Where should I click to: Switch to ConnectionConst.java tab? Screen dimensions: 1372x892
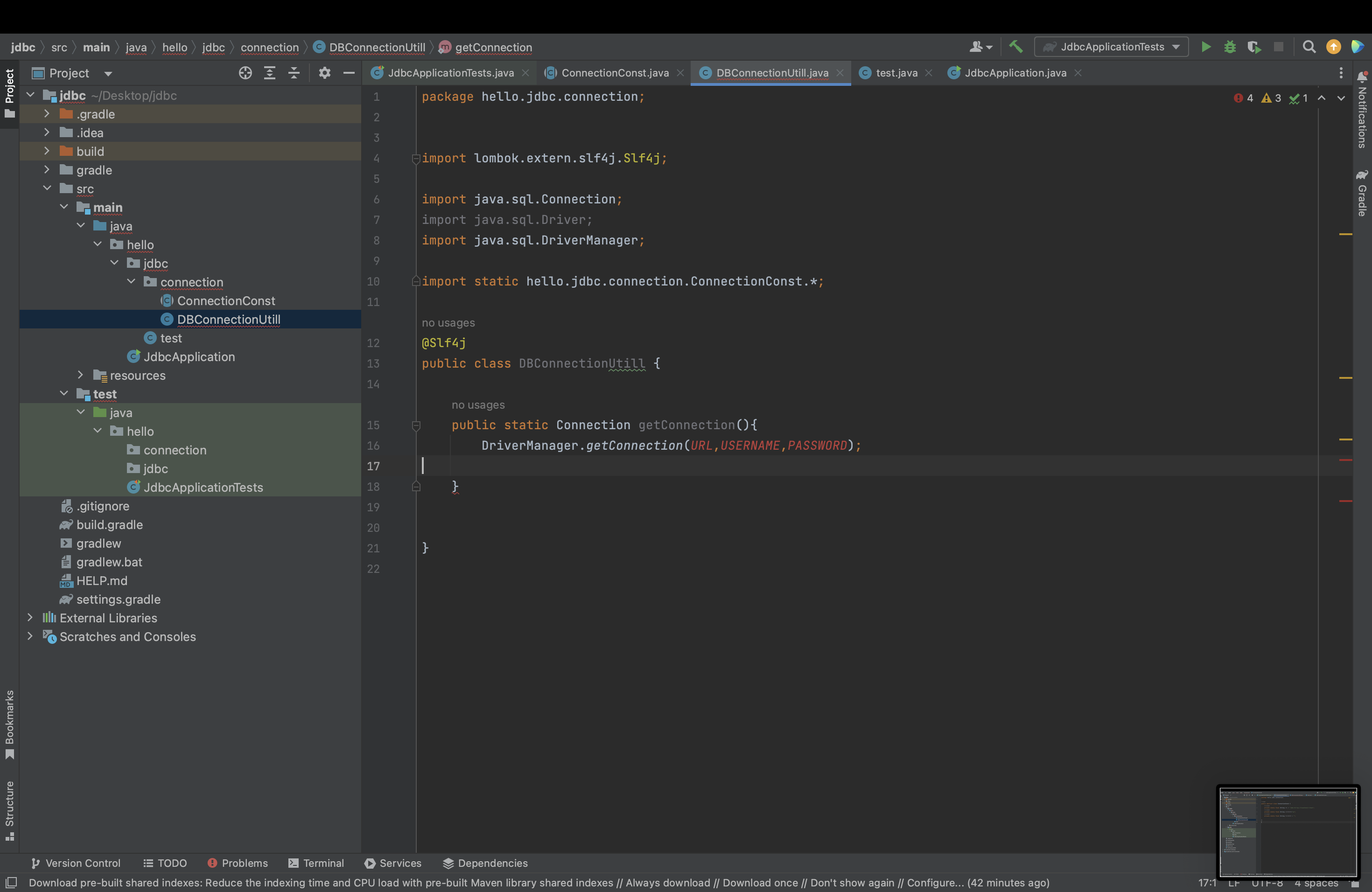pyautogui.click(x=615, y=73)
